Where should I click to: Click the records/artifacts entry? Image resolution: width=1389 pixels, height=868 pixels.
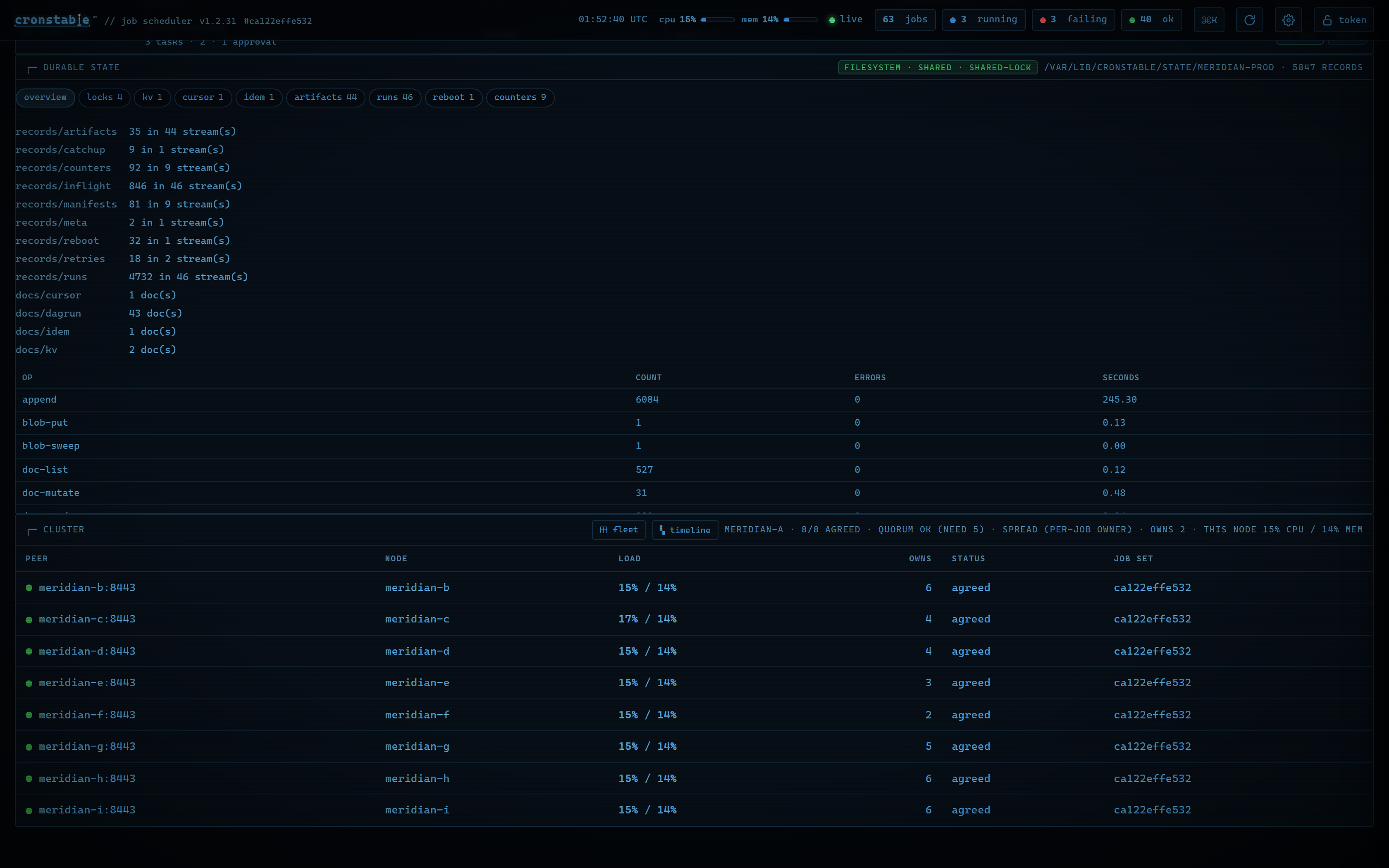click(x=66, y=131)
